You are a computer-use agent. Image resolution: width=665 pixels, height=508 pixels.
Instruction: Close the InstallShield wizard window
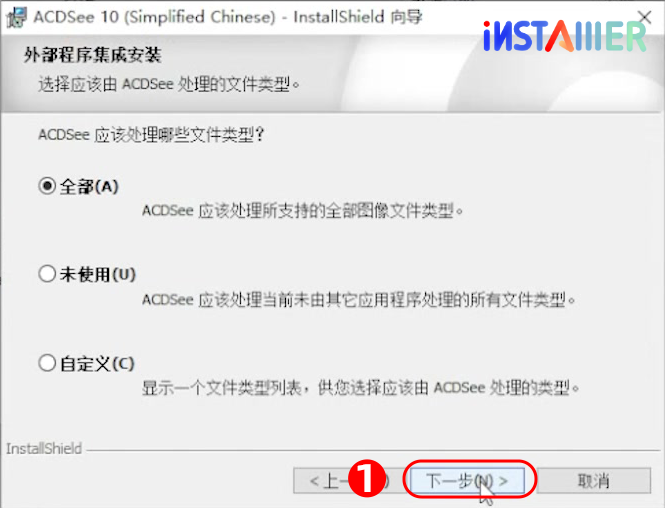(x=645, y=17)
